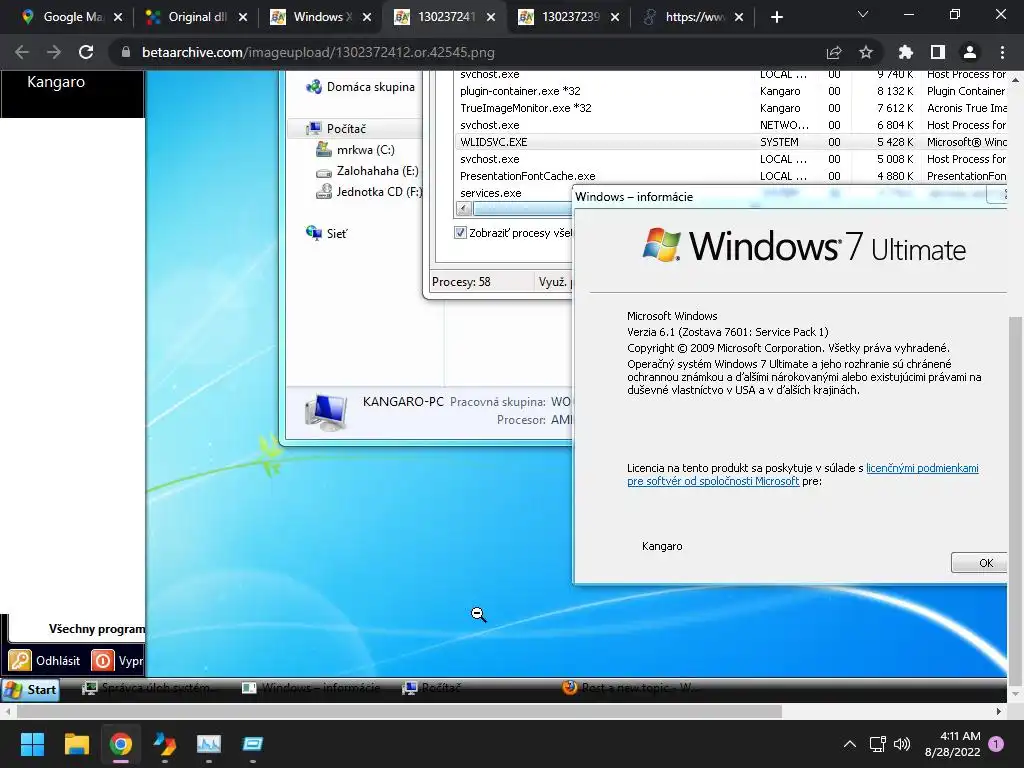The image size is (1024, 768).
Task: Click the Kangaro user name in the Start menu
Action: coord(56,82)
